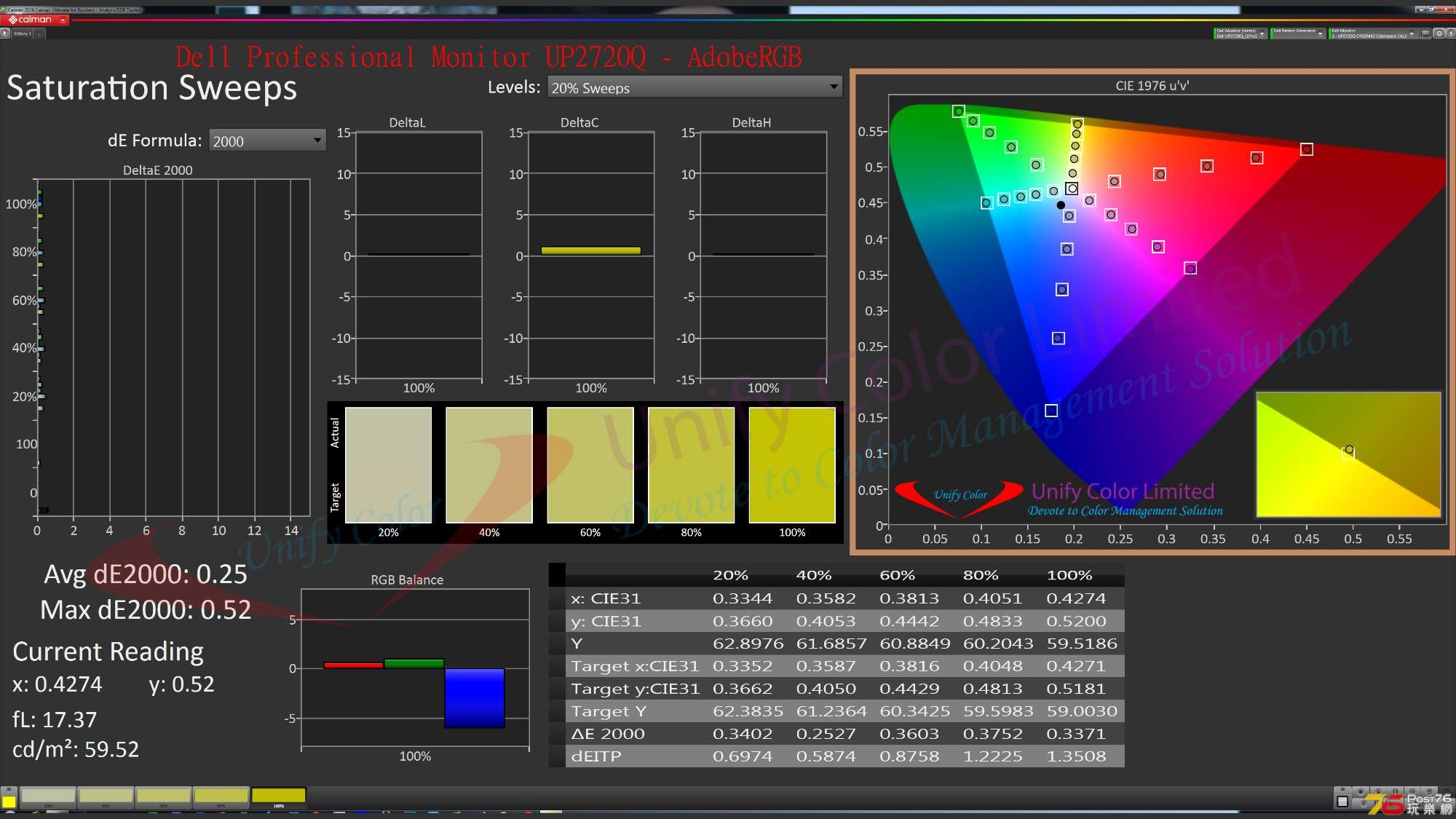Image resolution: width=1456 pixels, height=819 pixels.
Task: Click the icon above the stop square button
Action: [1342, 791]
